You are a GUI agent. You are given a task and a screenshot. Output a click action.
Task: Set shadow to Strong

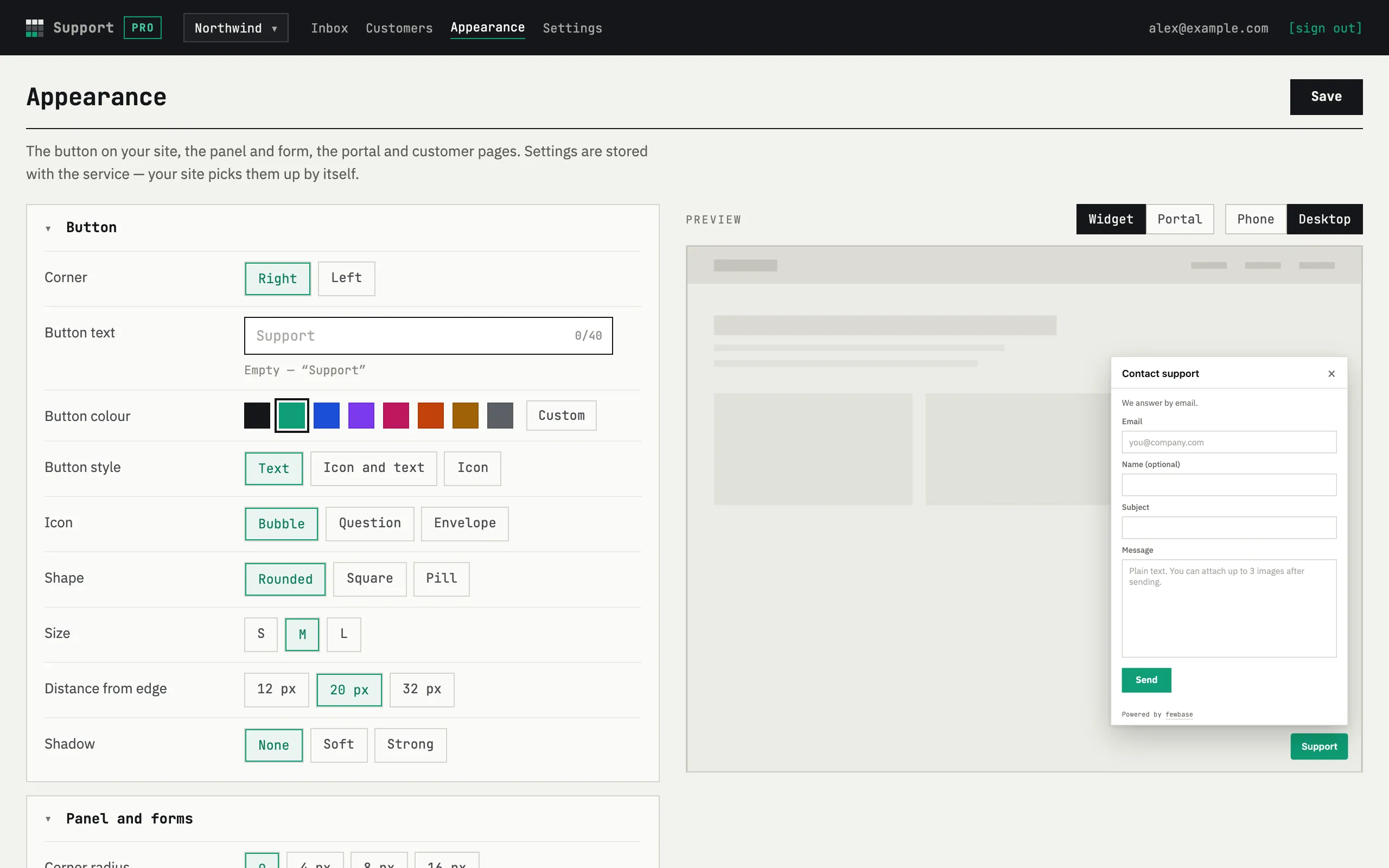pyautogui.click(x=410, y=745)
